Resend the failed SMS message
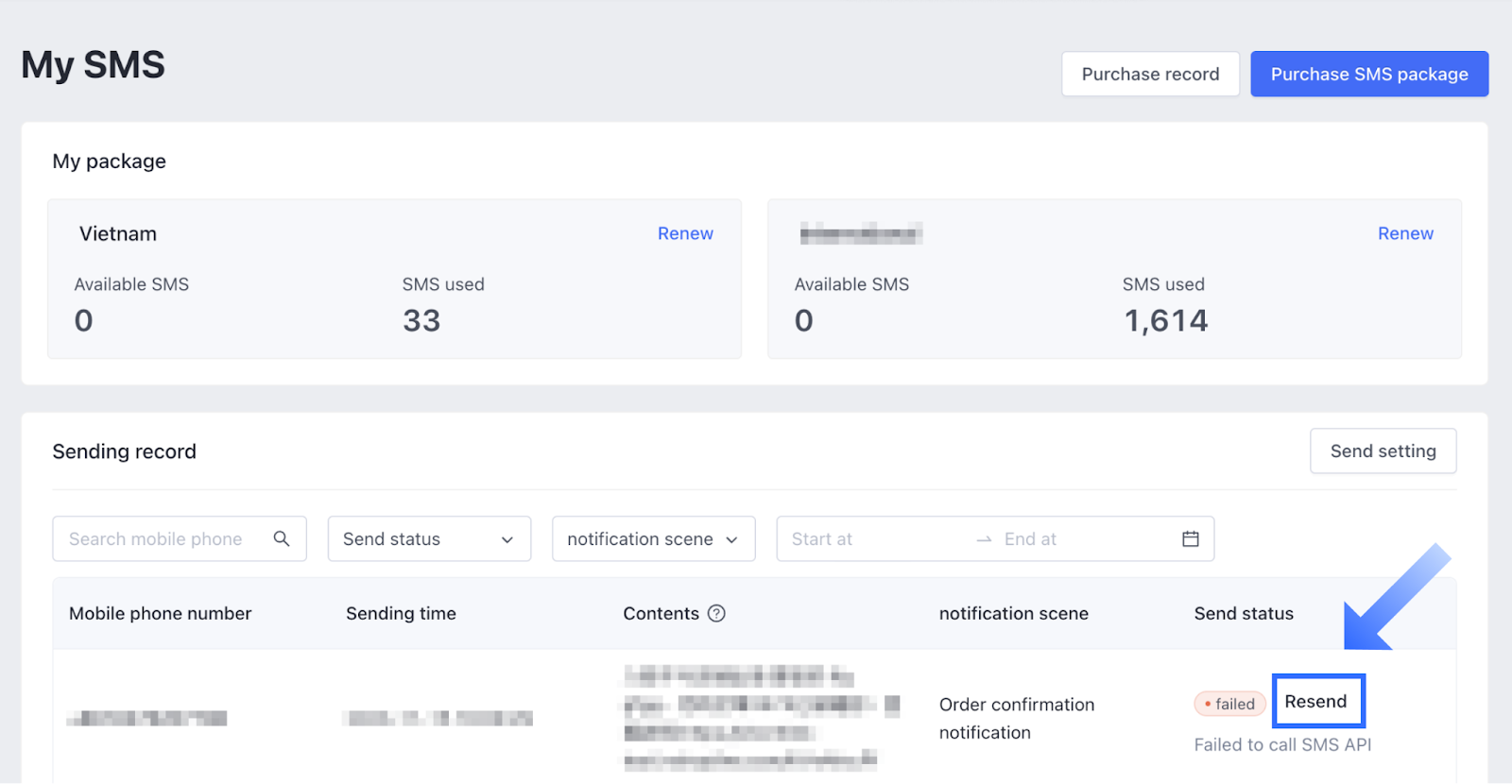The width and height of the screenshot is (1512, 784). [x=1315, y=701]
